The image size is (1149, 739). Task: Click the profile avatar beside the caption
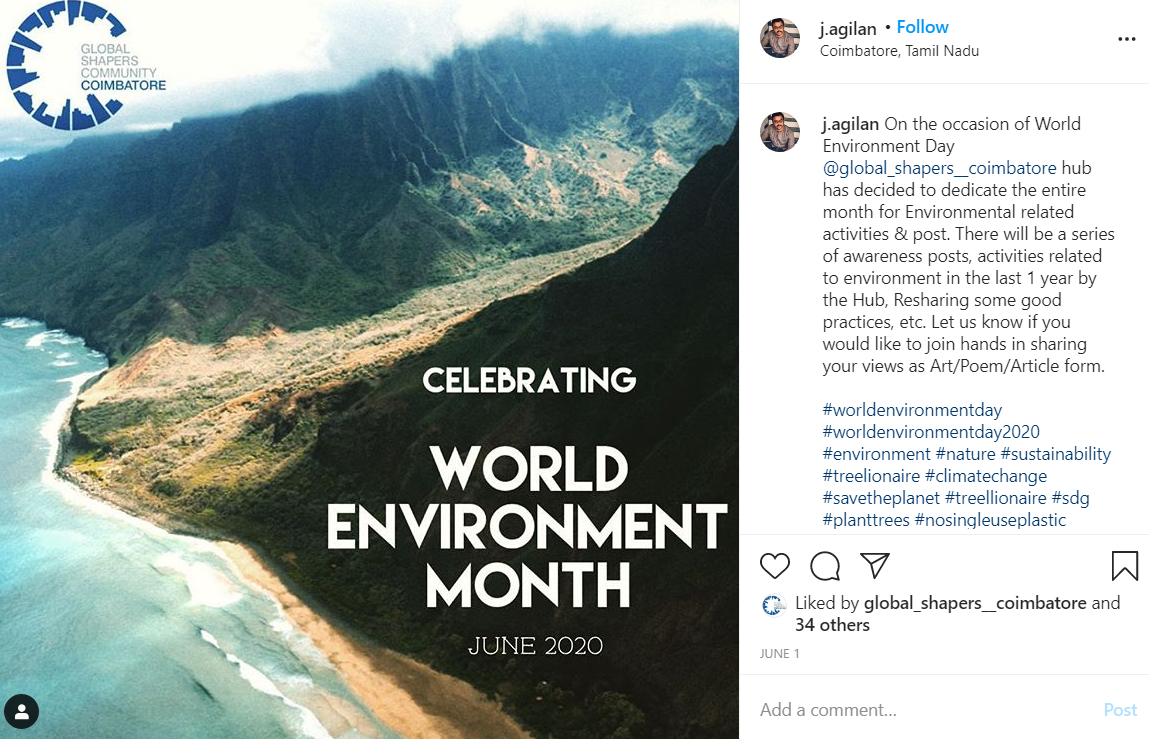click(780, 132)
